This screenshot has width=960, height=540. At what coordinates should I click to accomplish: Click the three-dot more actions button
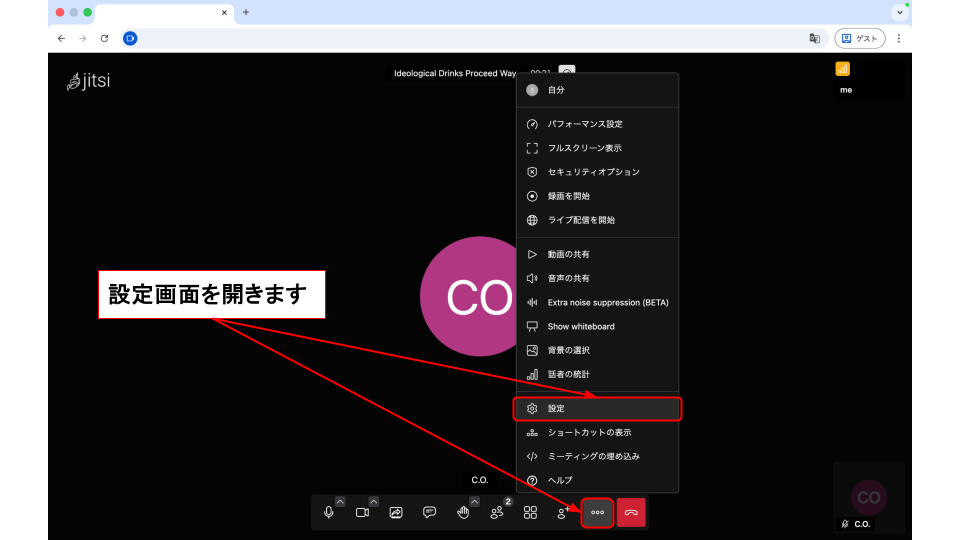point(597,512)
